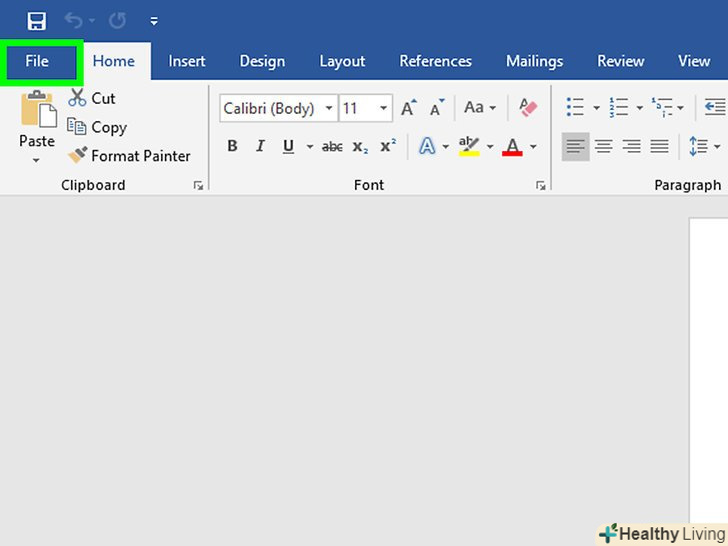
Task: Click the Grow Font icon
Action: pyautogui.click(x=408, y=108)
